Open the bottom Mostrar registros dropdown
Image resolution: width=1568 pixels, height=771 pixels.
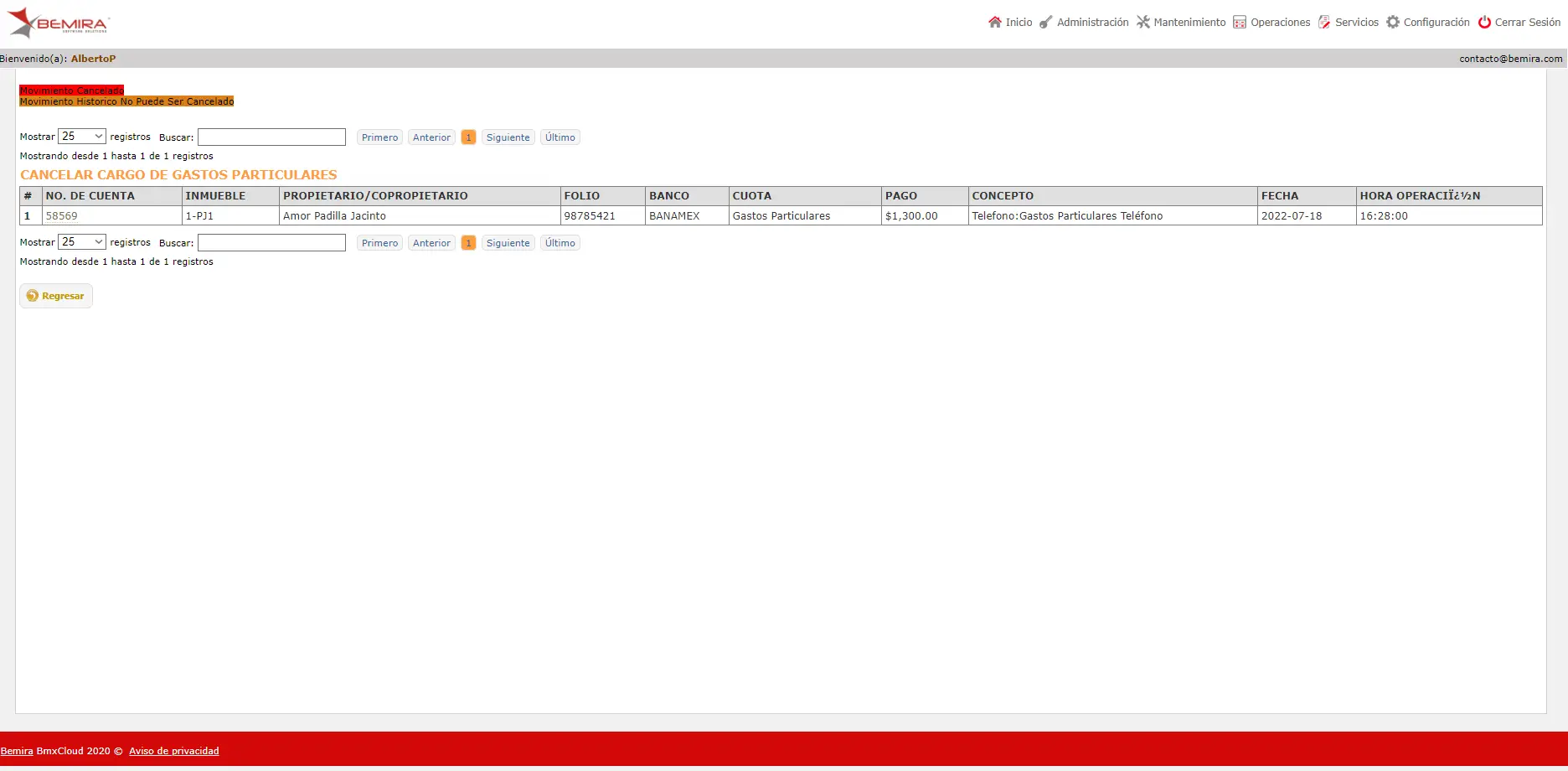point(82,242)
